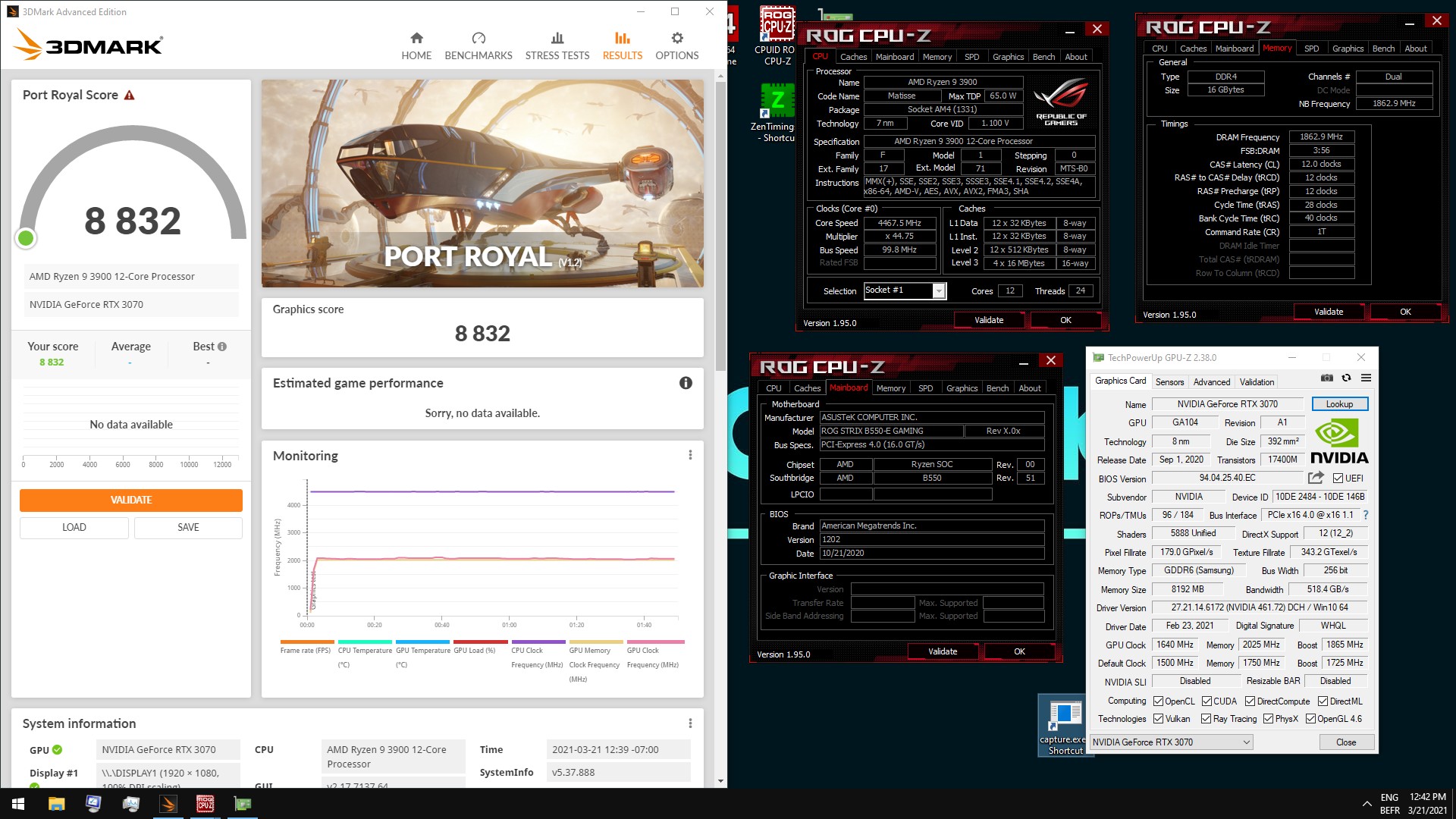1456x819 pixels.
Task: Open the 3DMark RESULTS tab icon
Action: coord(623,38)
